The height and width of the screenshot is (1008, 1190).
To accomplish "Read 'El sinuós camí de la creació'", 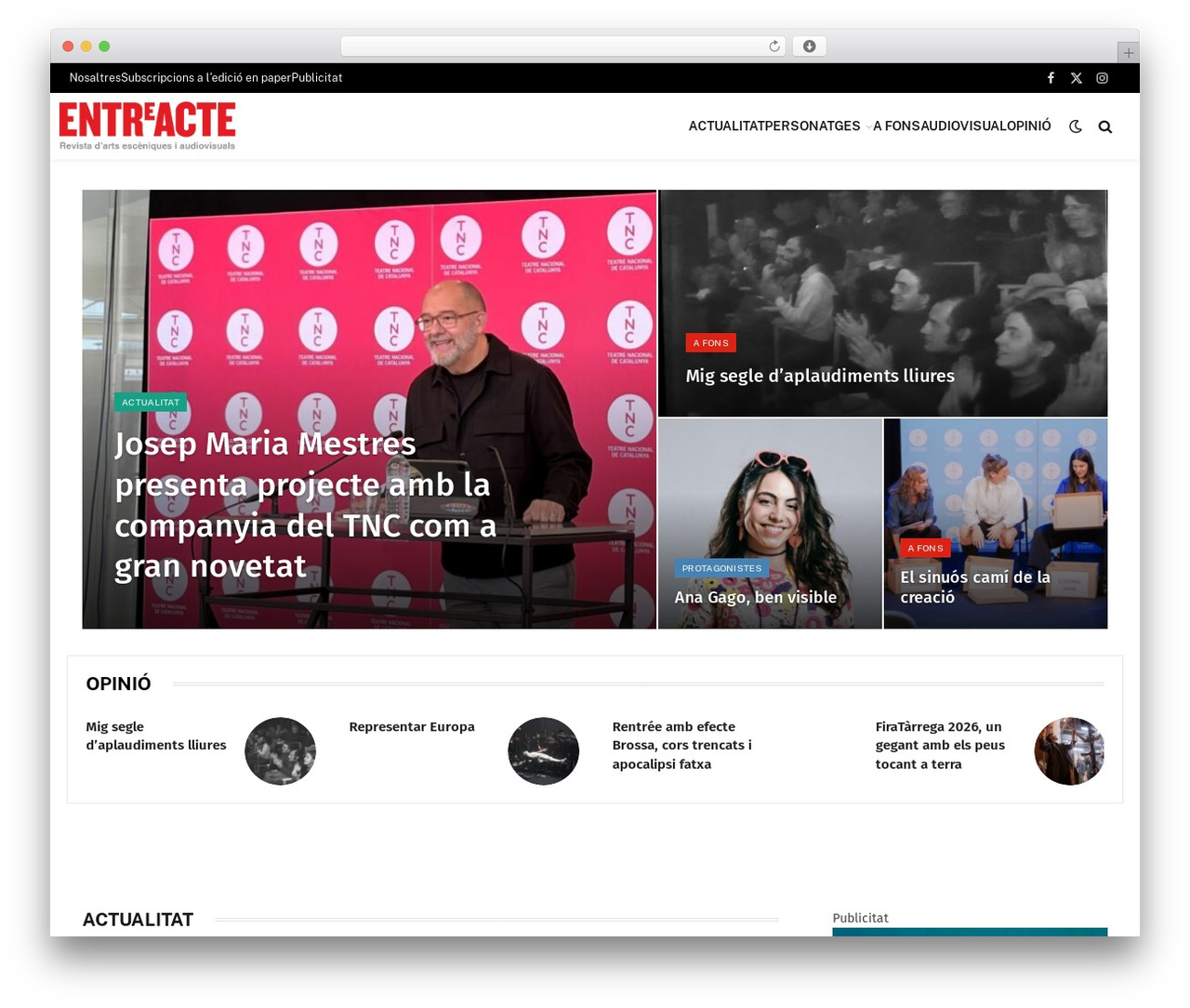I will [x=975, y=587].
